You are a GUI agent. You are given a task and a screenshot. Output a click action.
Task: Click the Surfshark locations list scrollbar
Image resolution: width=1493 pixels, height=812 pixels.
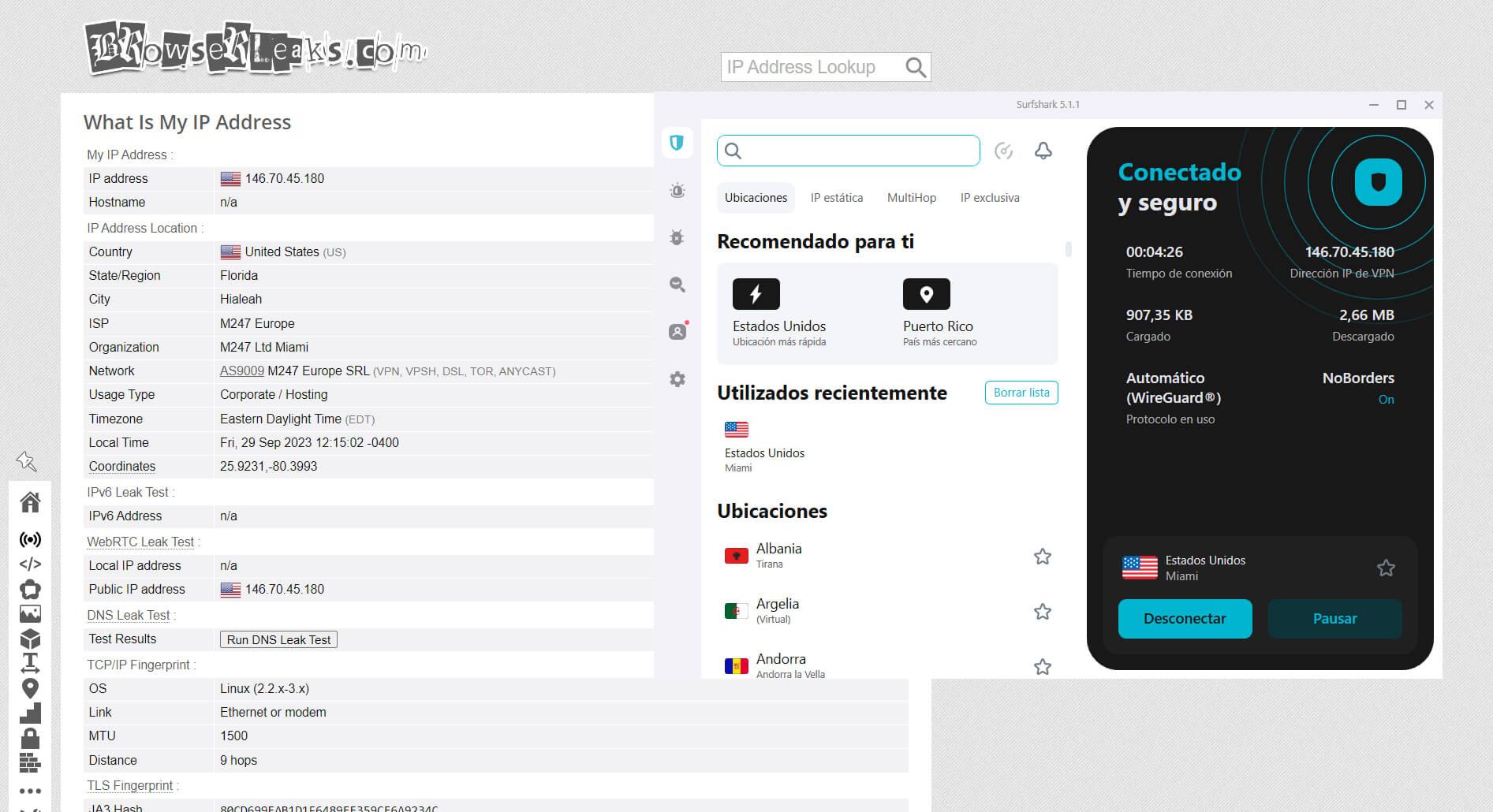click(1068, 249)
